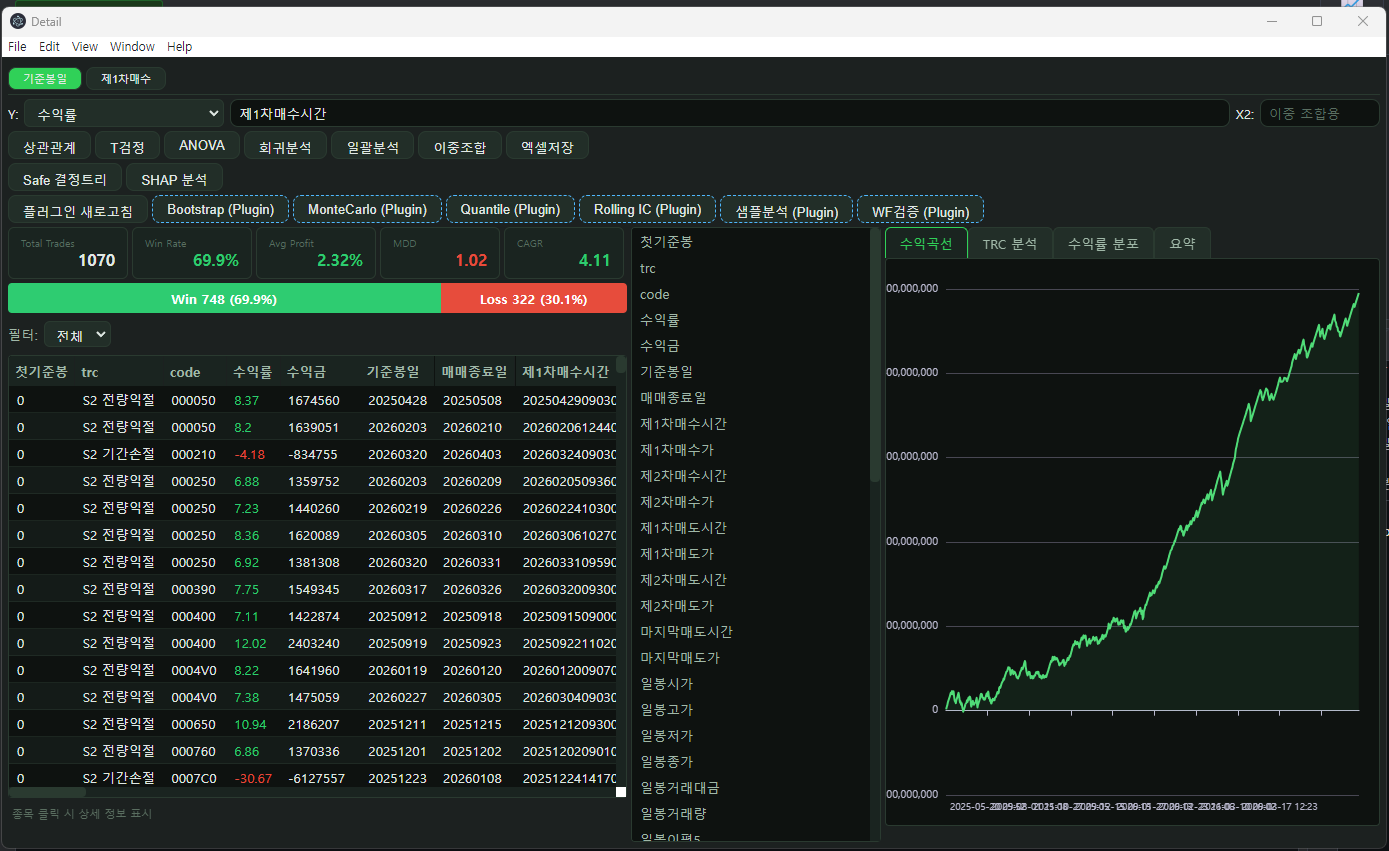Select 제2차매수시간 in the variable list
1389x851 pixels.
750,476
